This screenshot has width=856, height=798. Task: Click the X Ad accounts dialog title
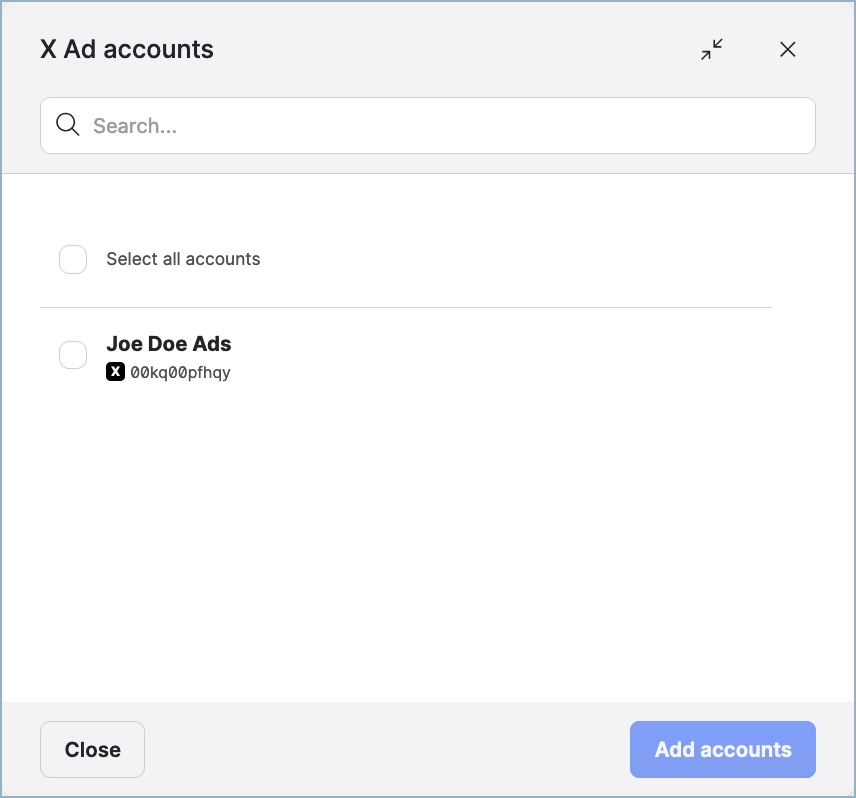tap(127, 49)
